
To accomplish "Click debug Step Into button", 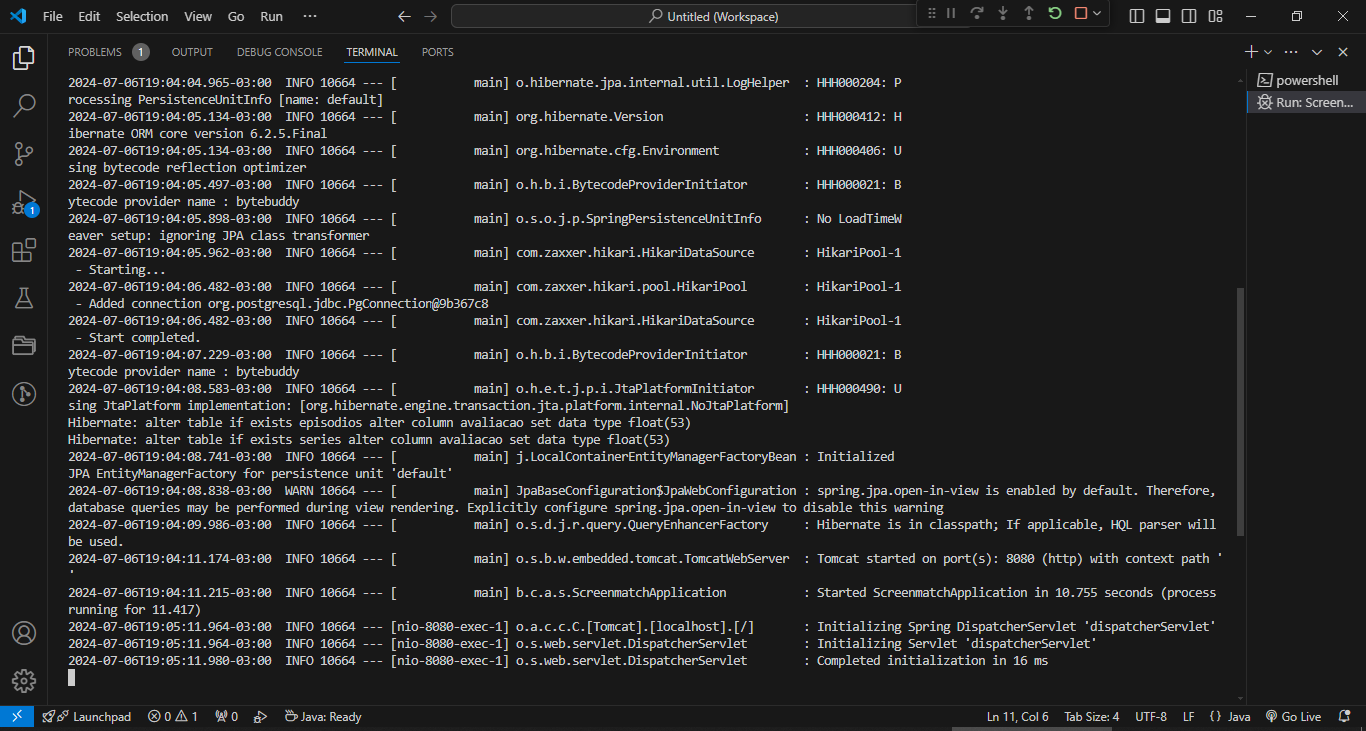I will click(x=1003, y=13).
